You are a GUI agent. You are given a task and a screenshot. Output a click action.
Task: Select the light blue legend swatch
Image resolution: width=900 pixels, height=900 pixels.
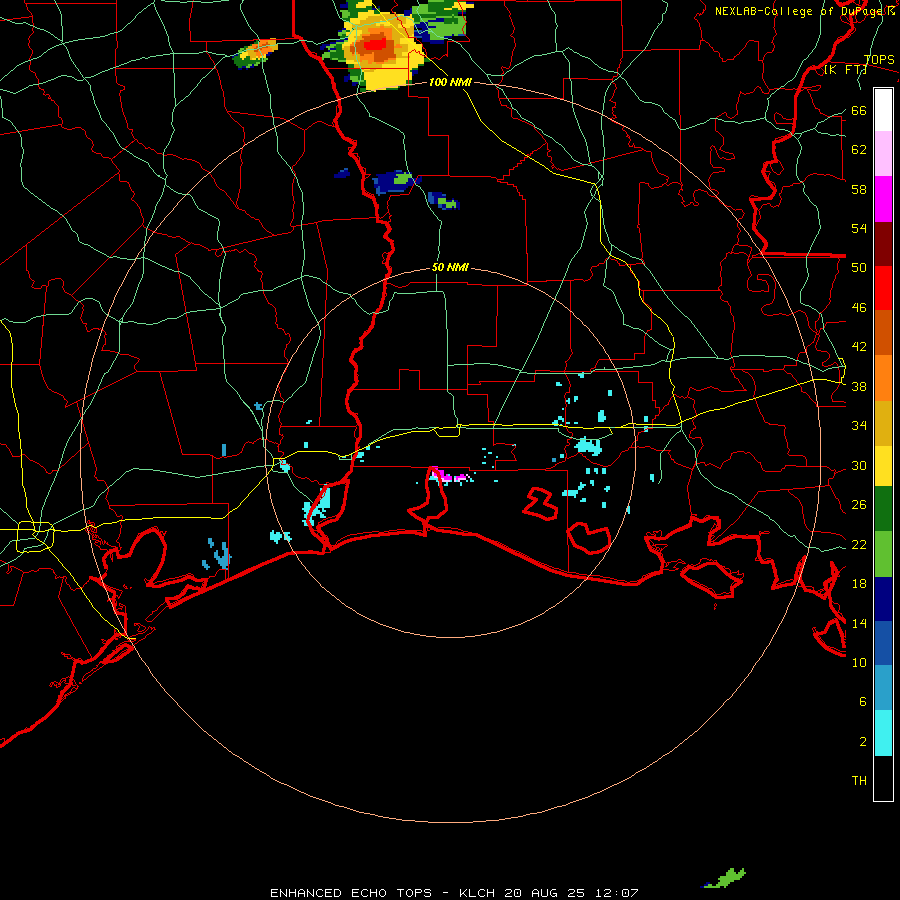883,688
